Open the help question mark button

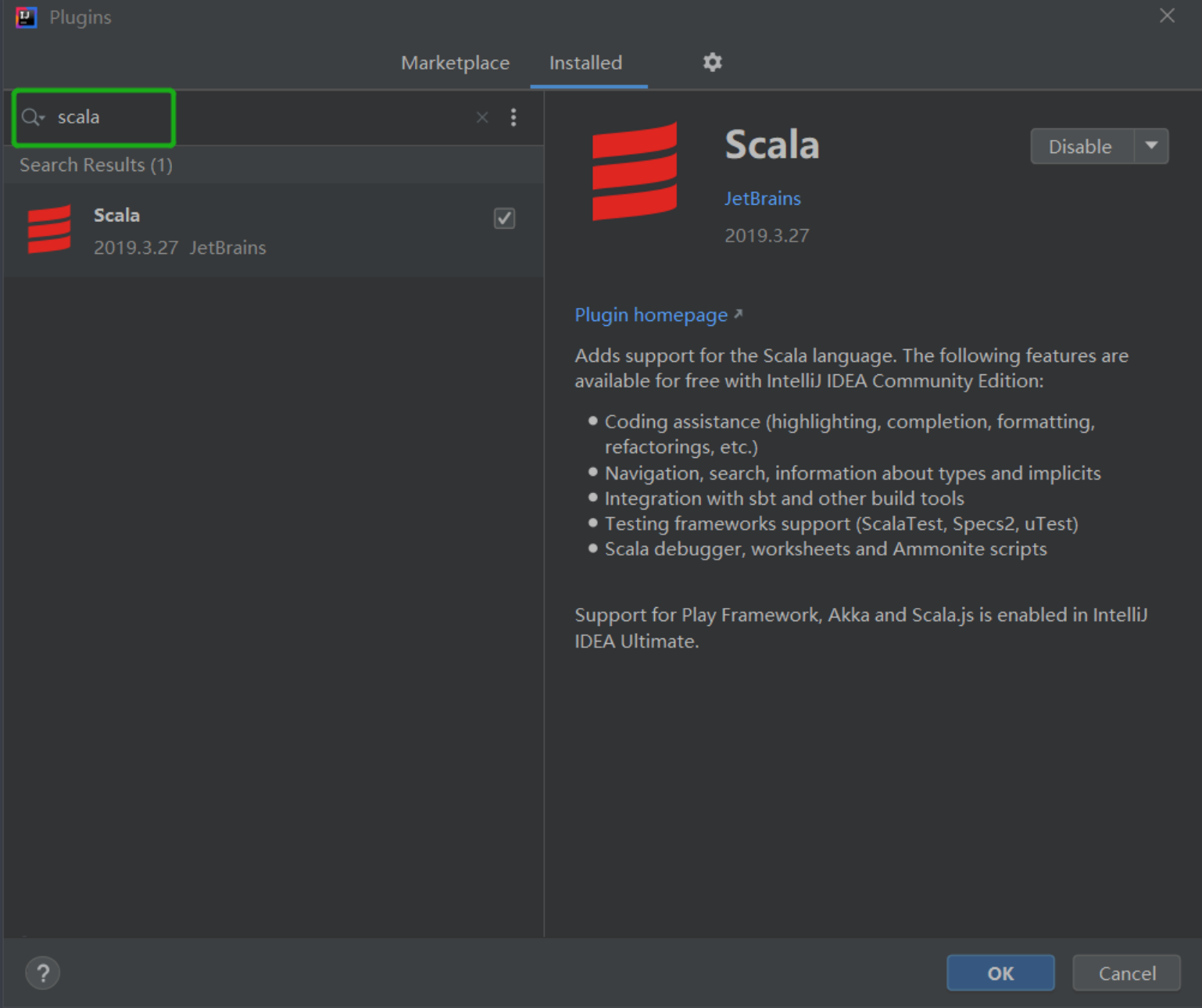pyautogui.click(x=43, y=973)
